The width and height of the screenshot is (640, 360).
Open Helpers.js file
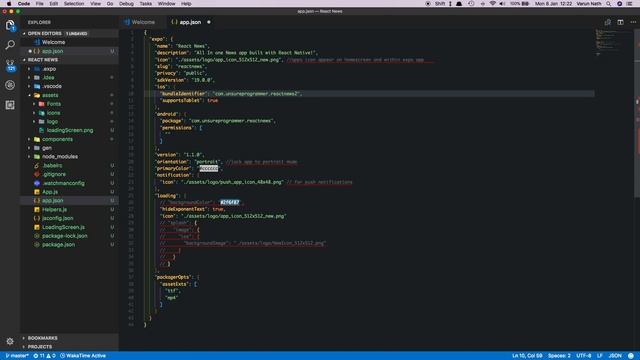coord(69,209)
